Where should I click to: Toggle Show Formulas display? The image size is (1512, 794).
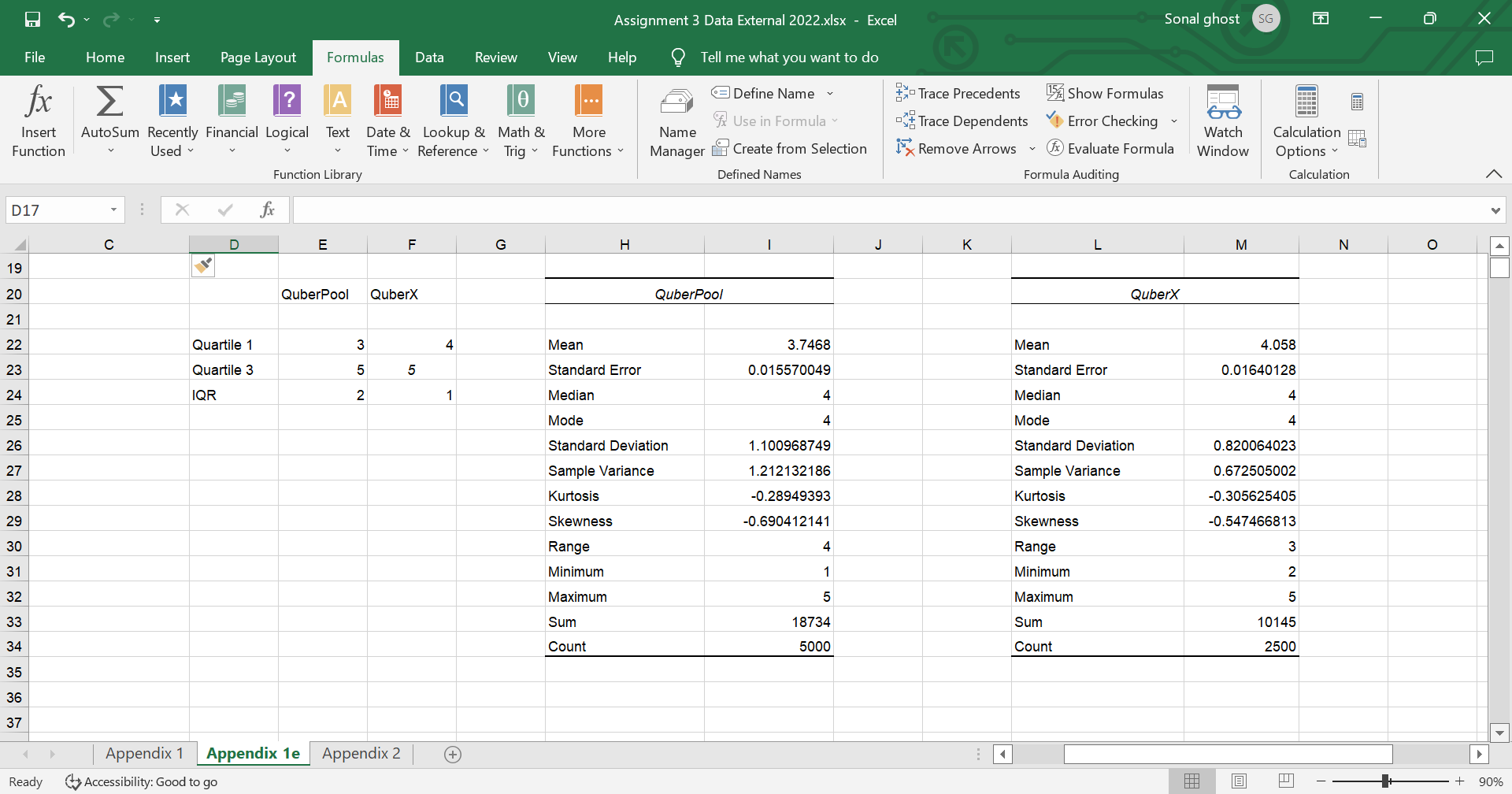click(1106, 92)
